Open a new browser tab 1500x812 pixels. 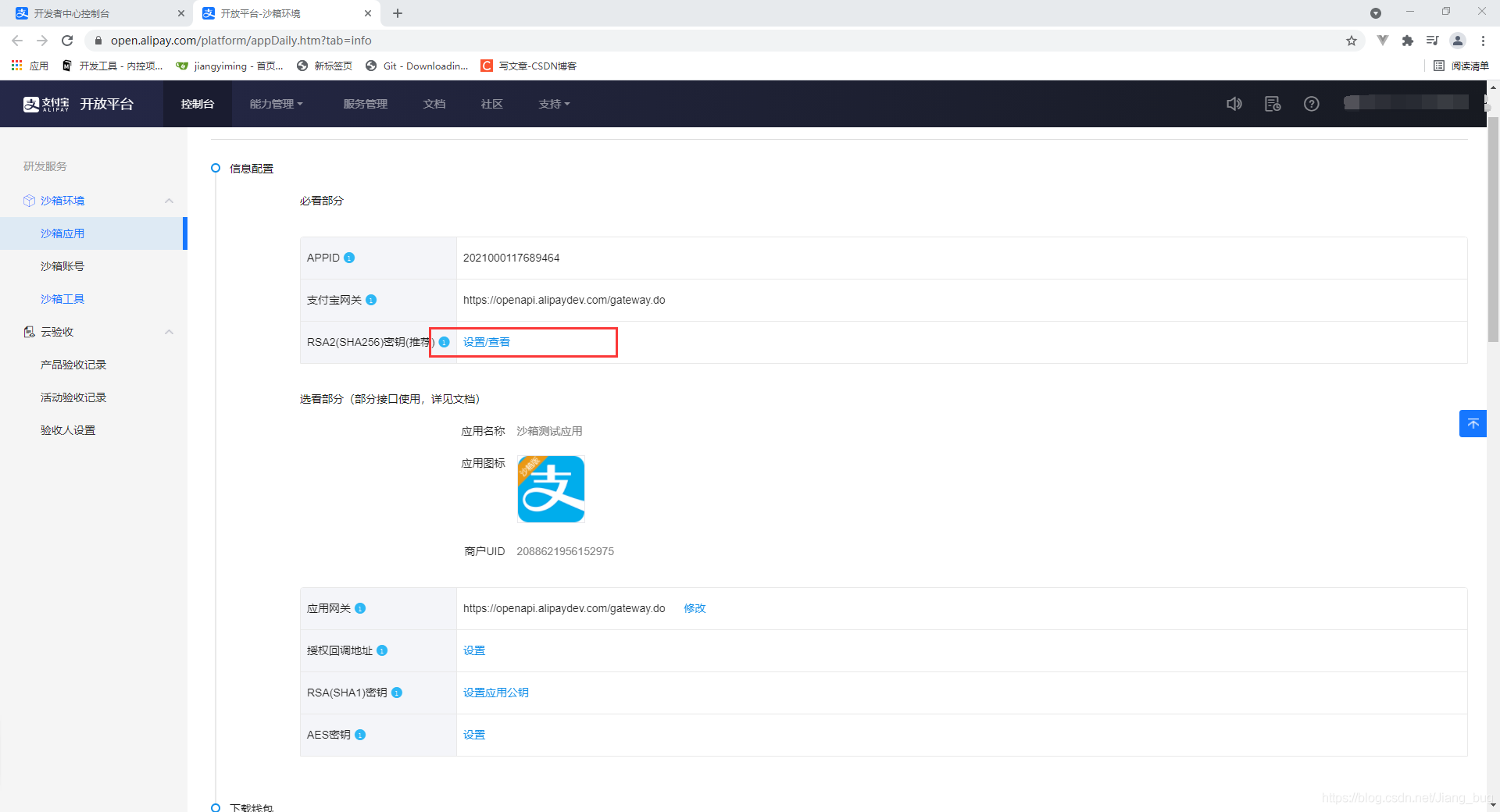(398, 13)
